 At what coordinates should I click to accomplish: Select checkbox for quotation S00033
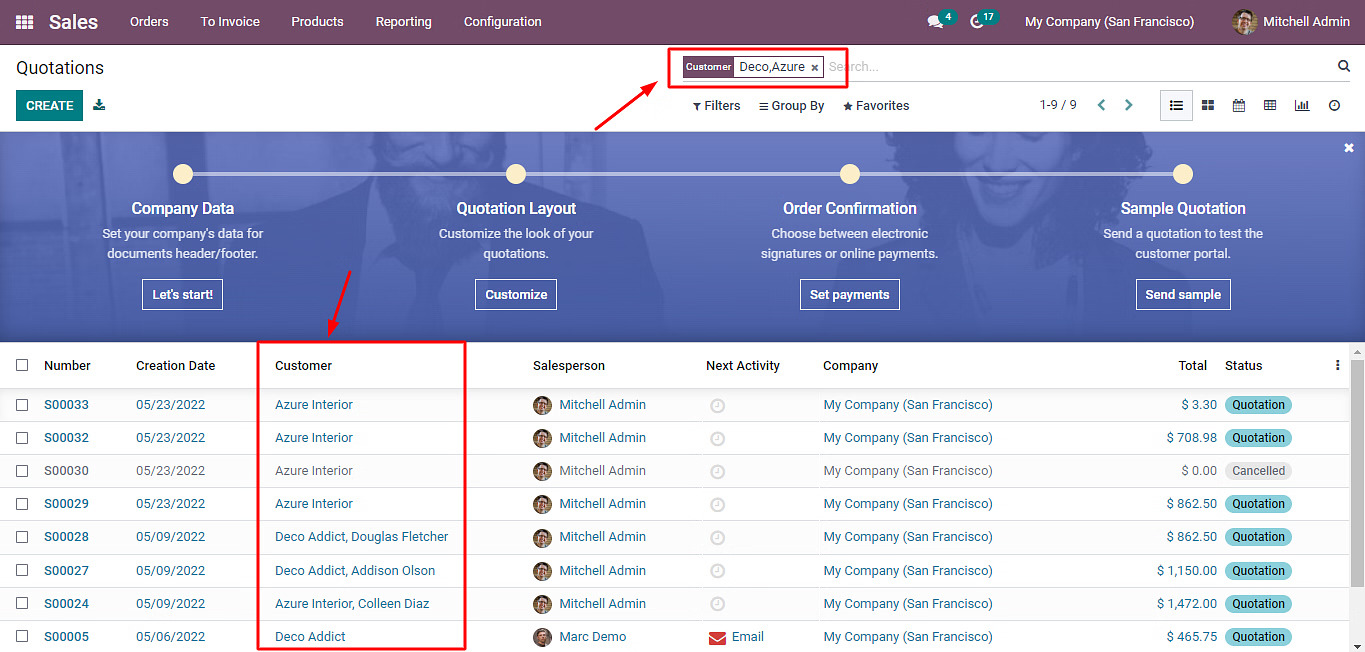[x=22, y=405]
